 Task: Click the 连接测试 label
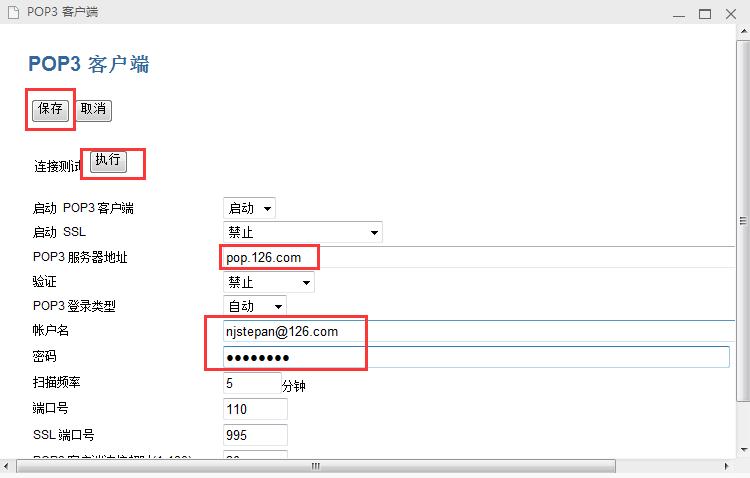tap(57, 167)
